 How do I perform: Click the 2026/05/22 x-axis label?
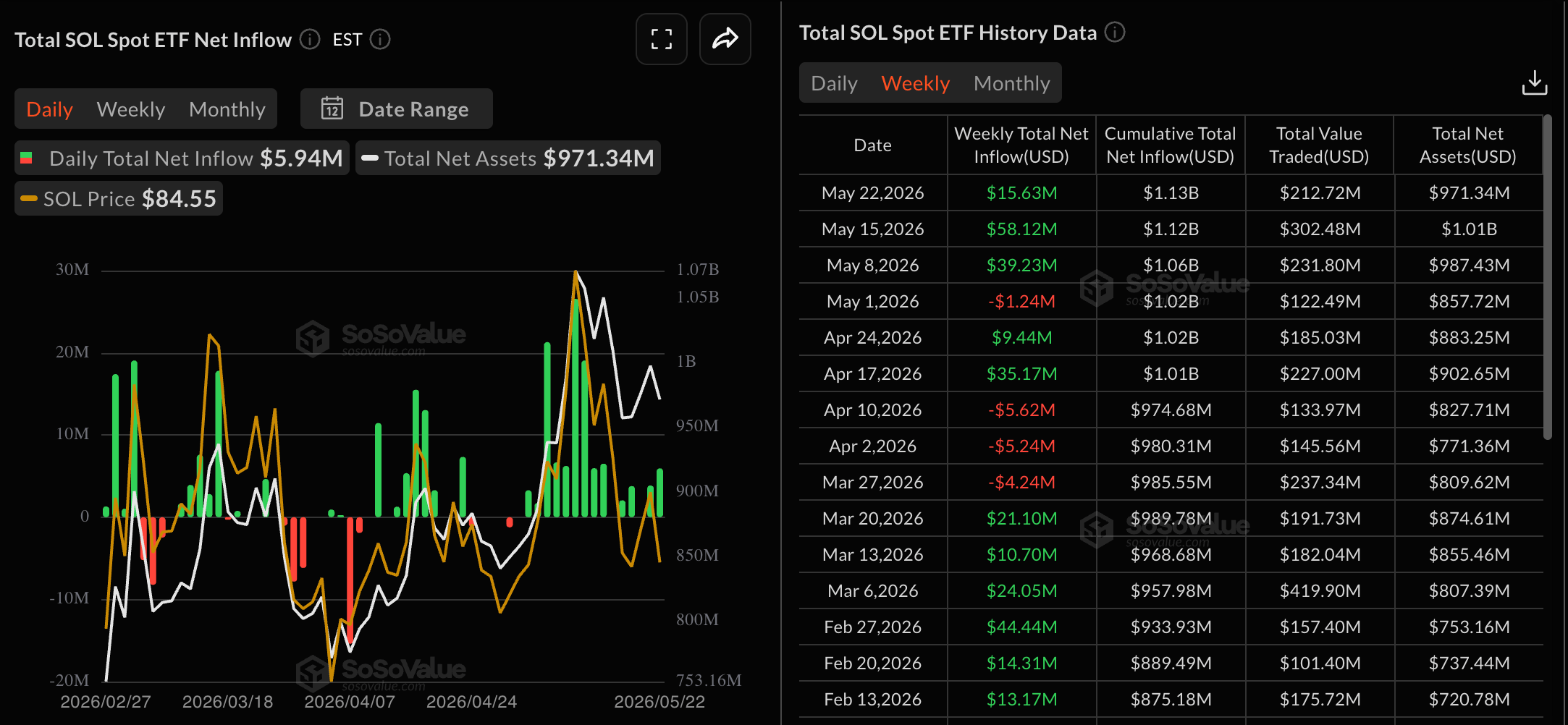(659, 701)
